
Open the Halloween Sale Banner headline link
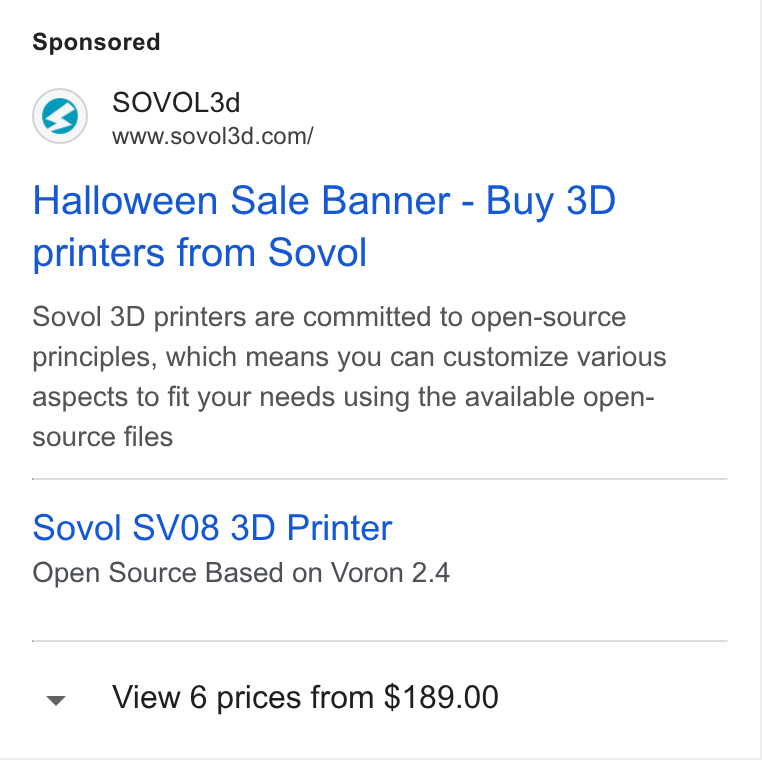coord(324,226)
